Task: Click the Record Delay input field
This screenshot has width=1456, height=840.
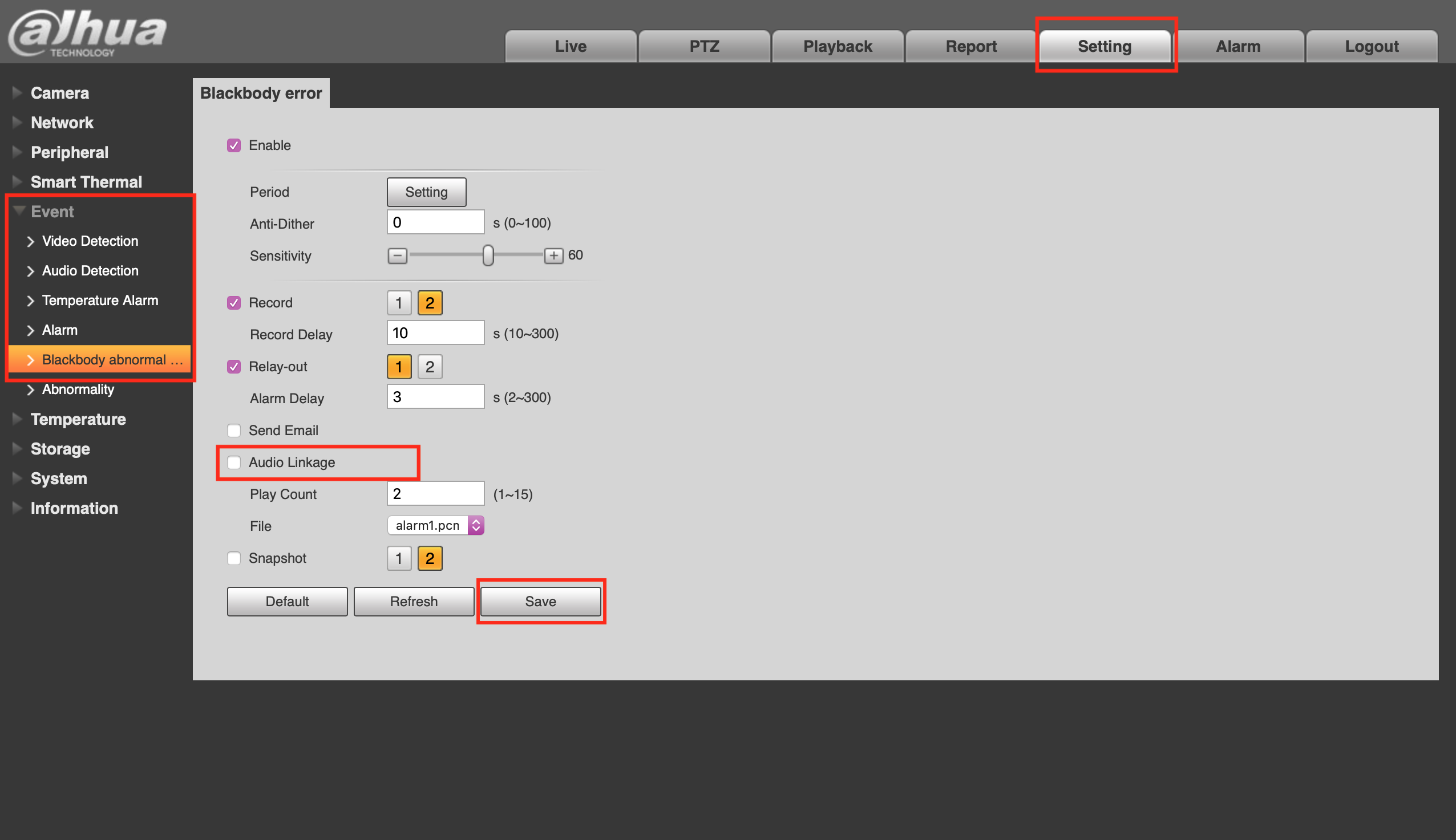Action: (435, 333)
